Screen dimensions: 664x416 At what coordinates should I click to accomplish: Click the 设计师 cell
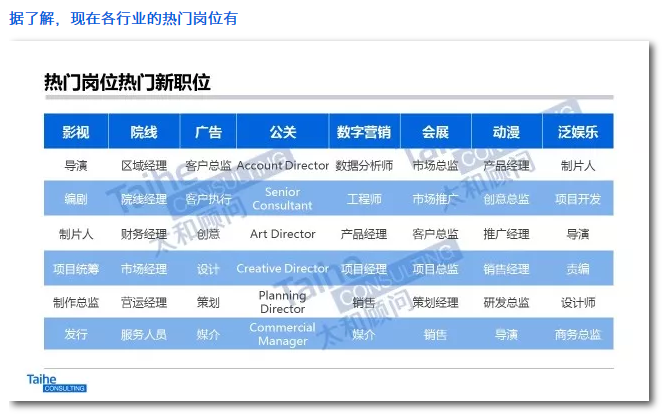click(x=578, y=302)
